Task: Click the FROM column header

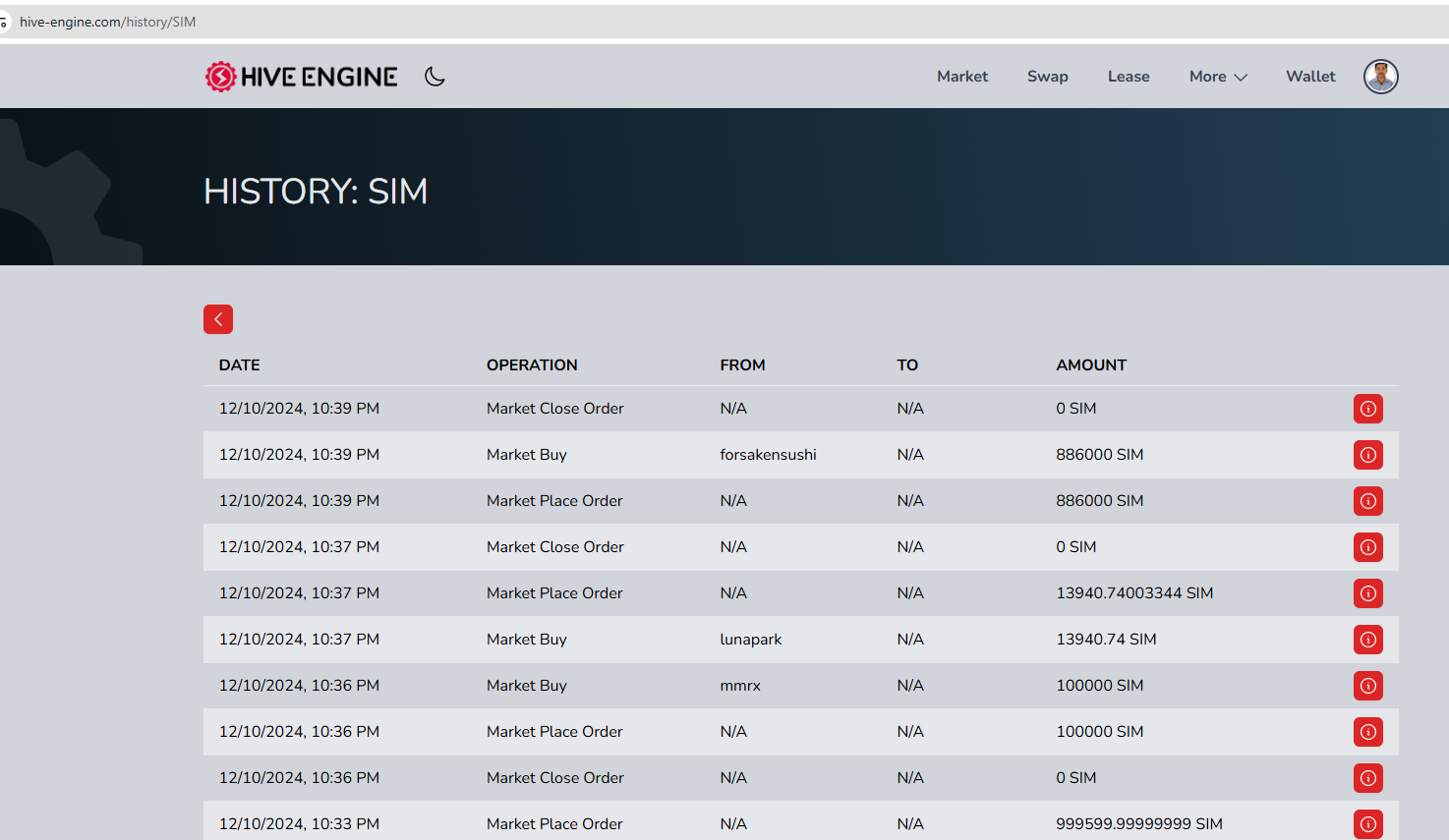Action: click(742, 365)
